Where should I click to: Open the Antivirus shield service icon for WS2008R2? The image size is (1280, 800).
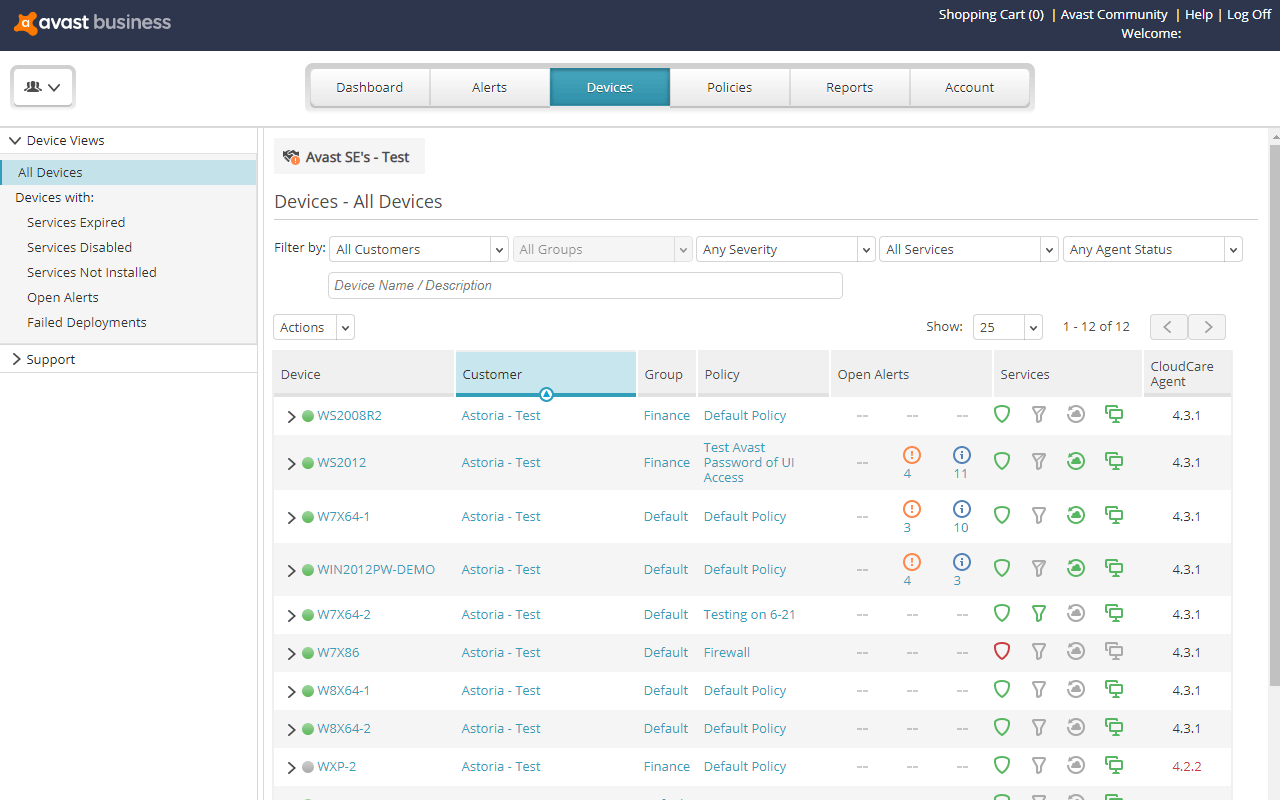[1002, 414]
